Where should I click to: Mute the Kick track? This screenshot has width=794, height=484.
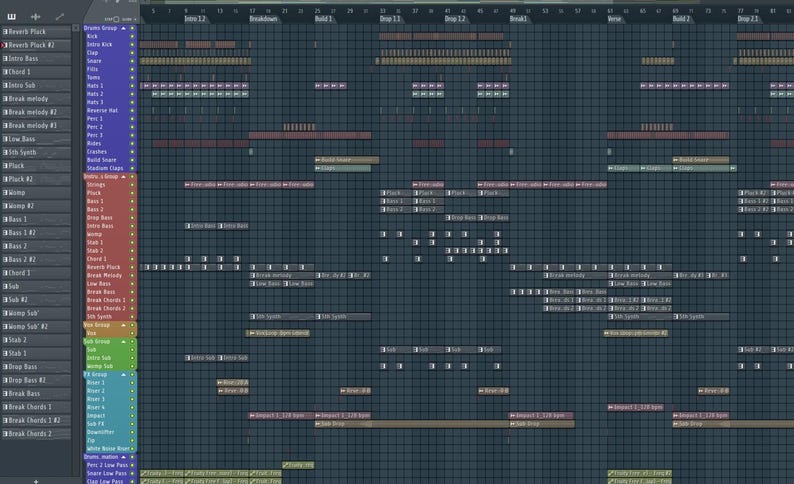[x=132, y=36]
